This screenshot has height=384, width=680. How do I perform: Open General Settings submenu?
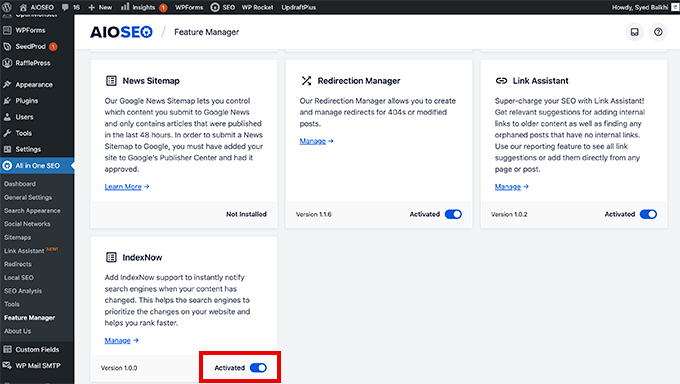(x=28, y=197)
